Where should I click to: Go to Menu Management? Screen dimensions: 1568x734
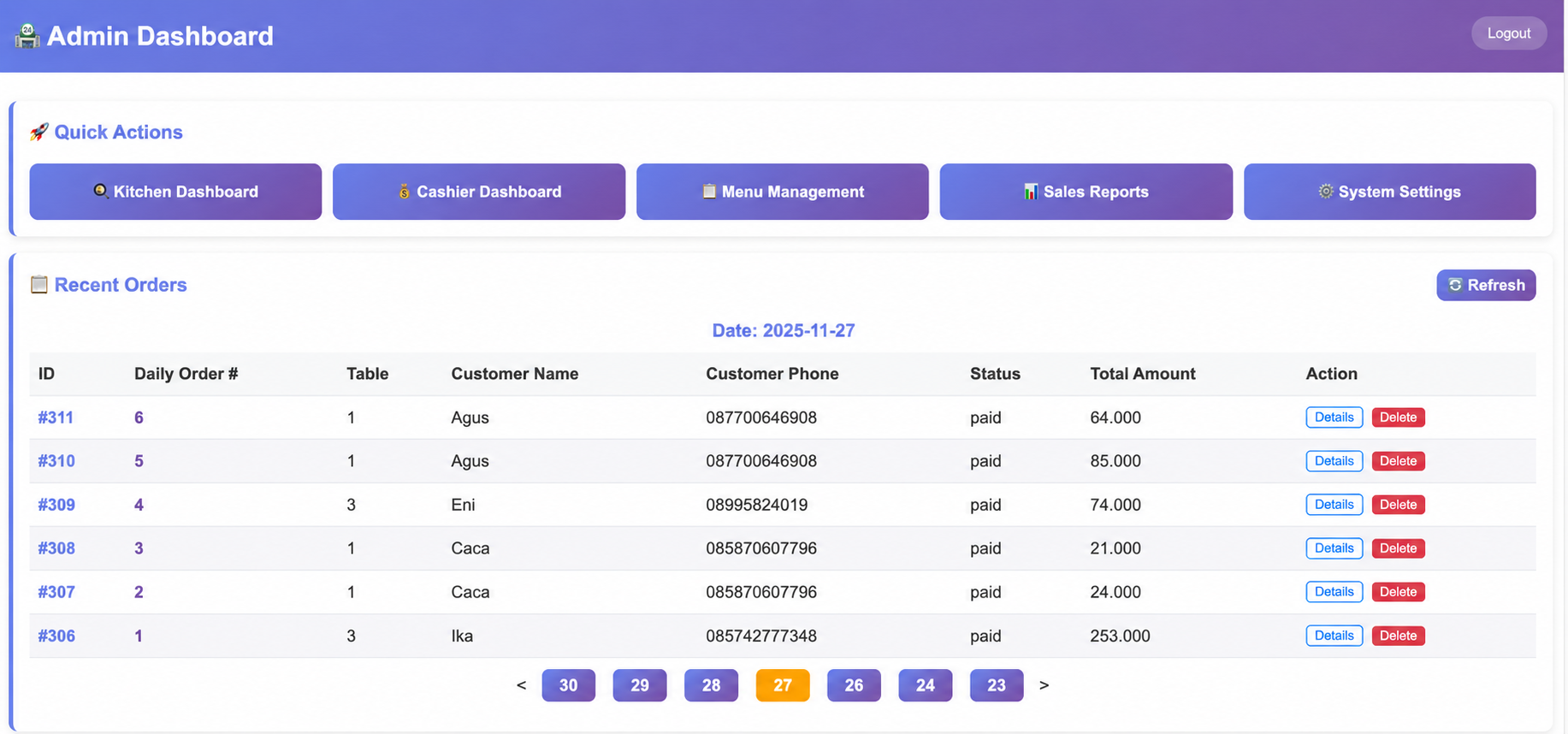pyautogui.click(x=782, y=192)
